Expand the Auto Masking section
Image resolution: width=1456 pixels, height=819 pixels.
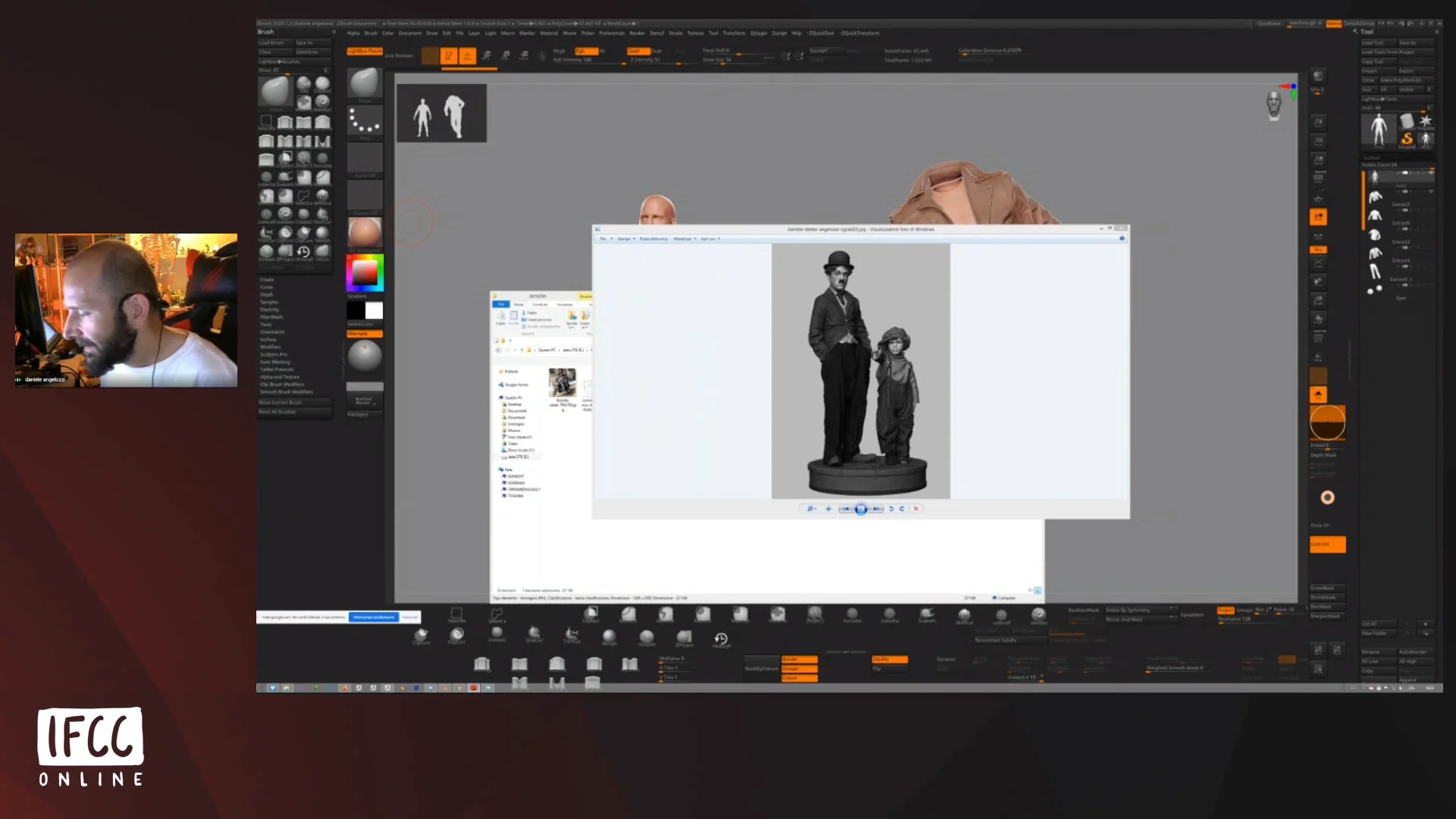point(276,362)
